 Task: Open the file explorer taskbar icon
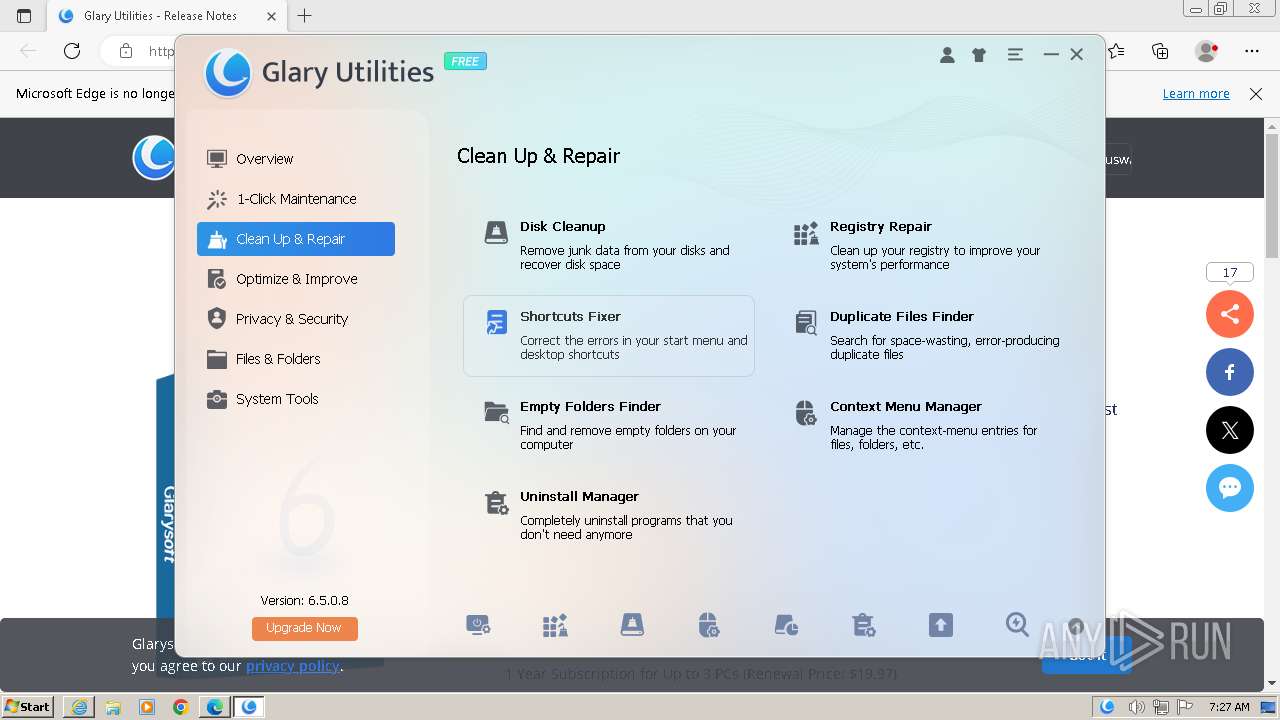113,707
